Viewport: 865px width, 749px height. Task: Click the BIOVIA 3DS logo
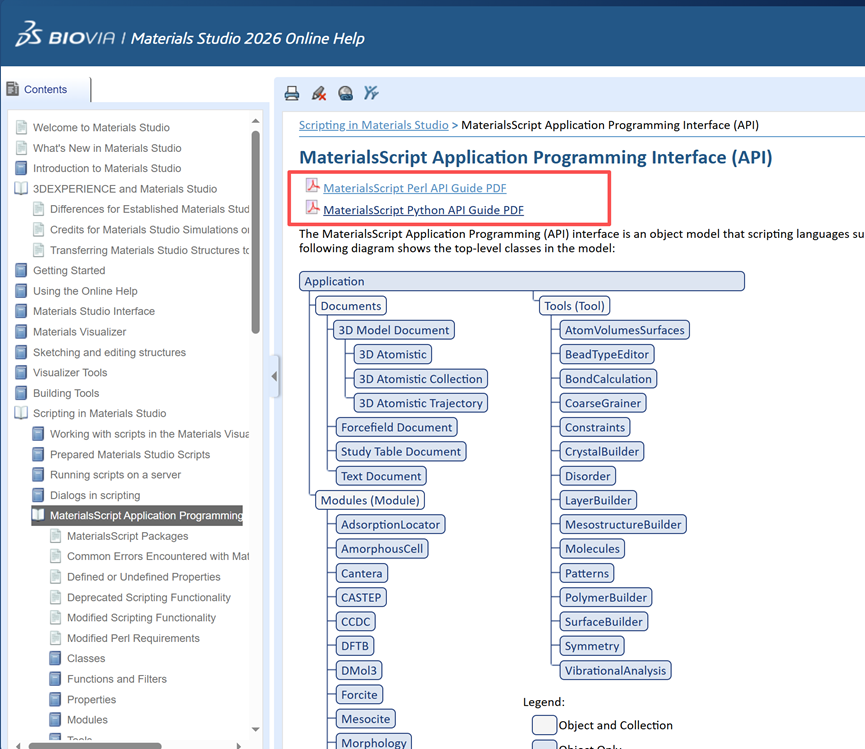tap(28, 34)
